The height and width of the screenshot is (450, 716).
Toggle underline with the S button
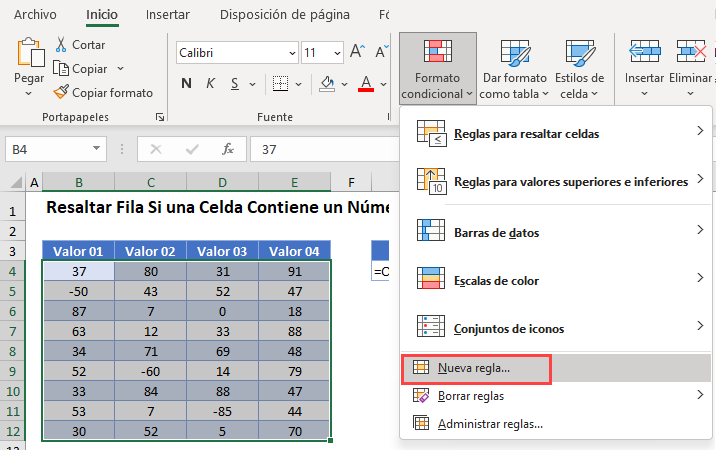(x=235, y=84)
